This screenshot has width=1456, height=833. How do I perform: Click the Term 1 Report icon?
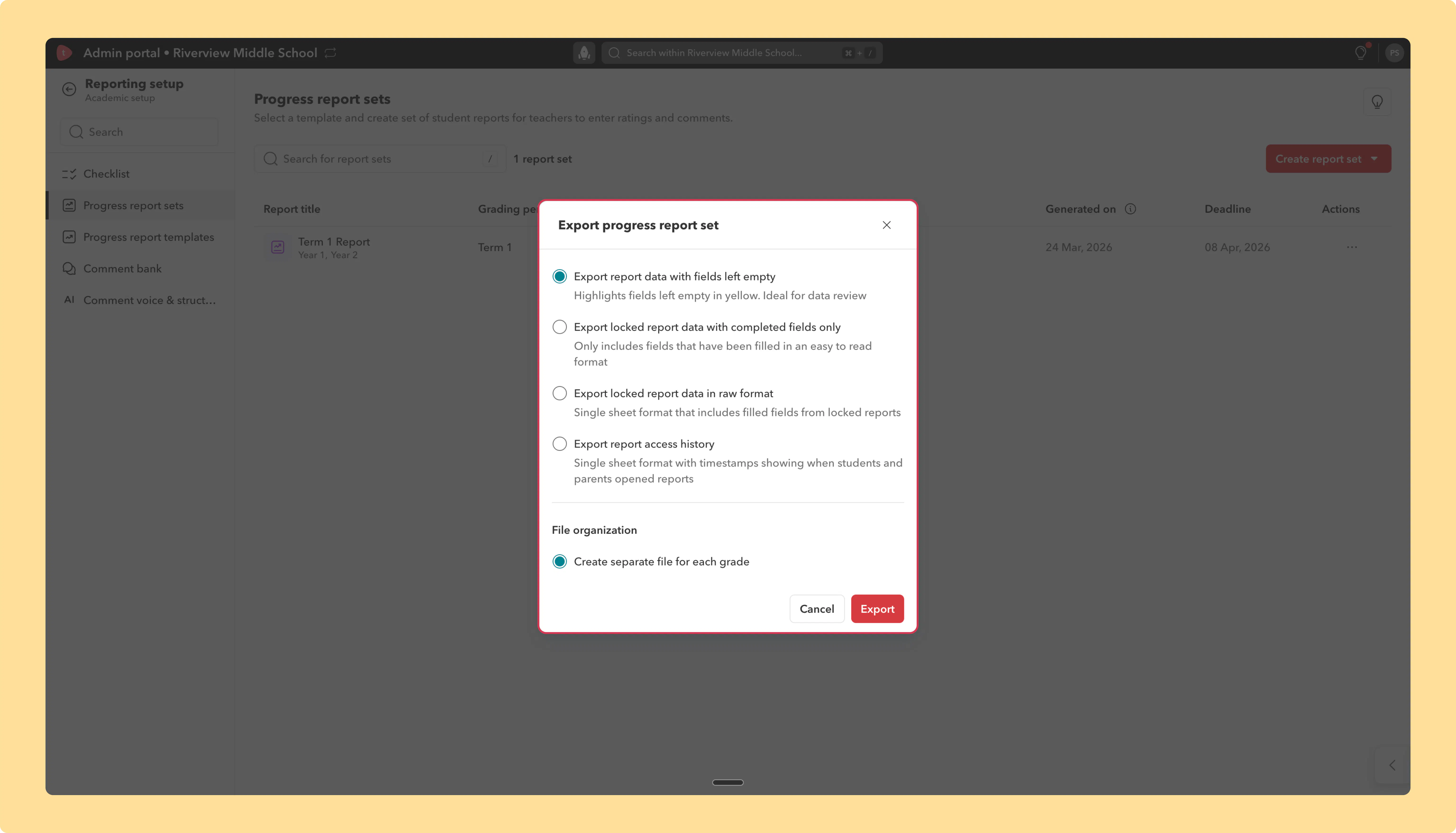coord(278,247)
